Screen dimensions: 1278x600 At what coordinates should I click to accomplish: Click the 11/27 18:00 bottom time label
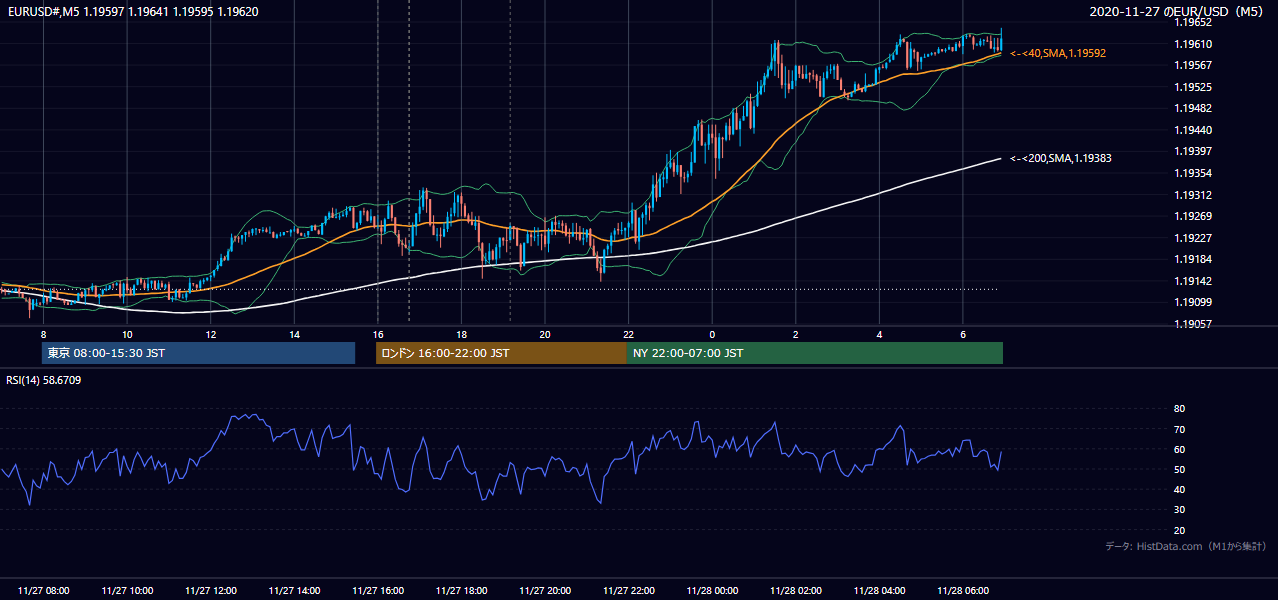(462, 591)
